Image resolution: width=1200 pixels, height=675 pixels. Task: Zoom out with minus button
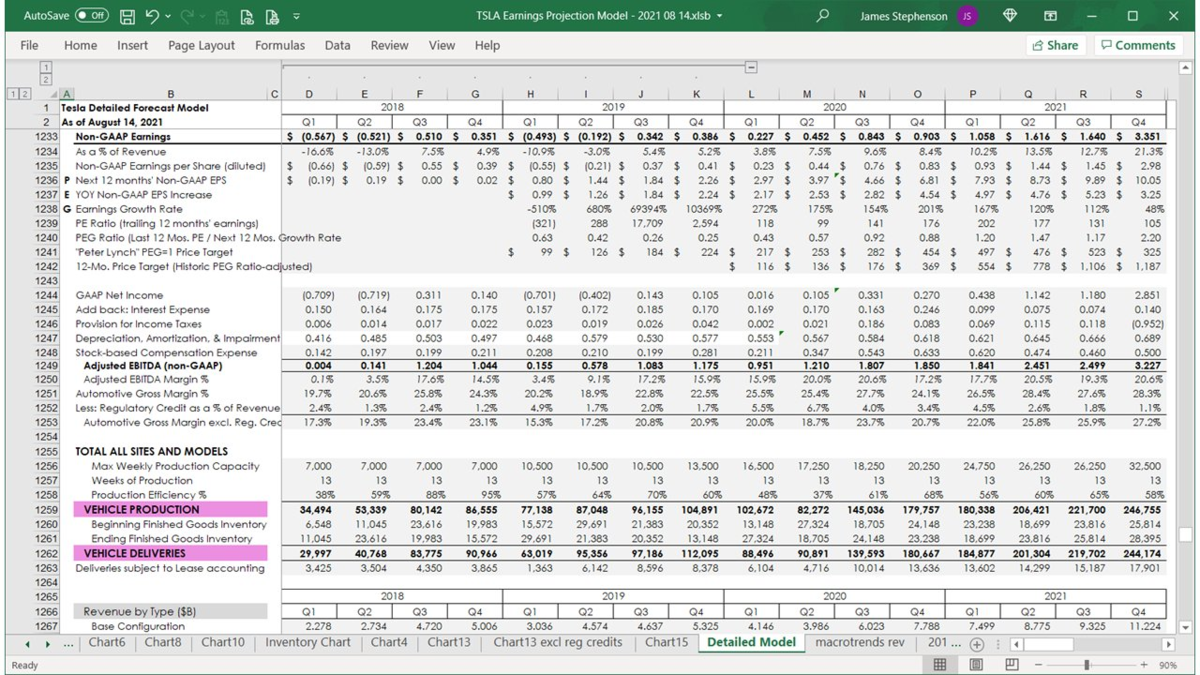(1038, 665)
